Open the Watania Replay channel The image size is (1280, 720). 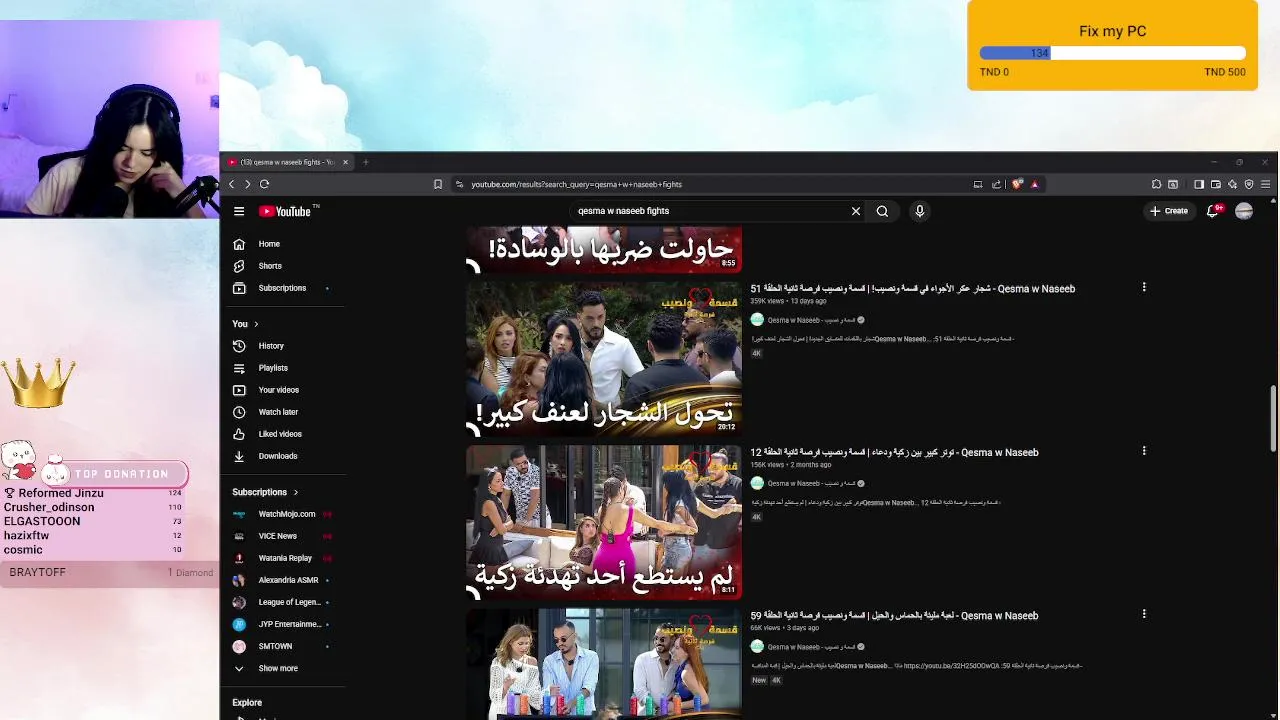[x=284, y=558]
